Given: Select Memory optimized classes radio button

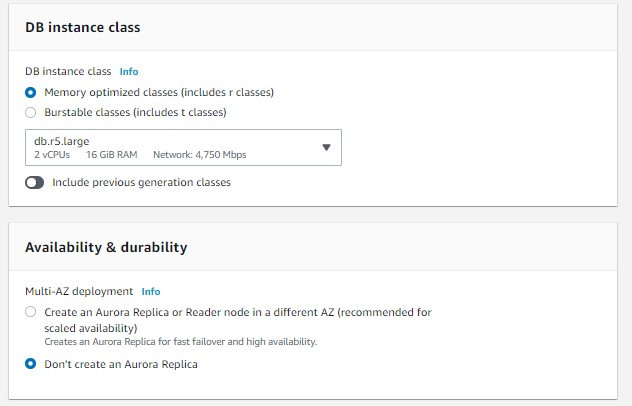Looking at the screenshot, I should [x=31, y=92].
